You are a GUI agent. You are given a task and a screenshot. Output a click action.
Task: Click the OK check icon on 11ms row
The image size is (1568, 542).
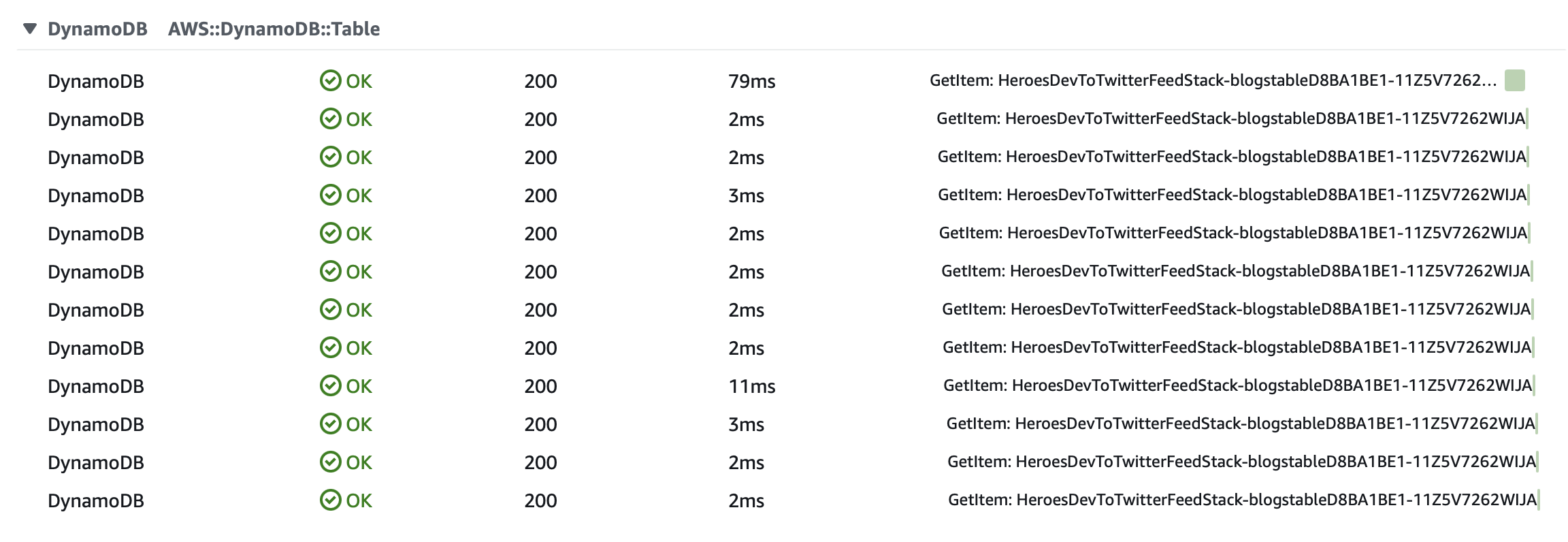pyautogui.click(x=330, y=386)
